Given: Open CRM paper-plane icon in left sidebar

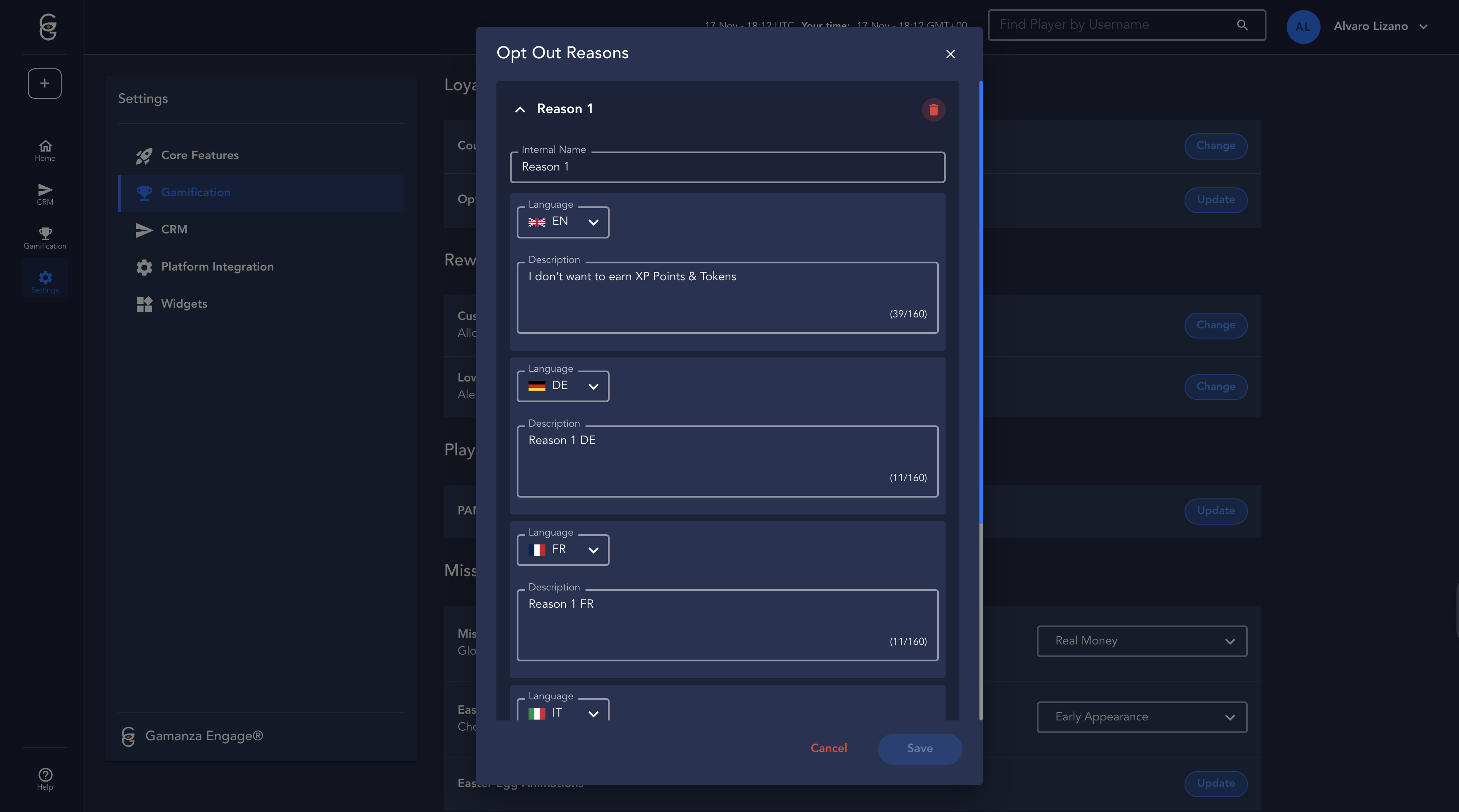Looking at the screenshot, I should [45, 194].
